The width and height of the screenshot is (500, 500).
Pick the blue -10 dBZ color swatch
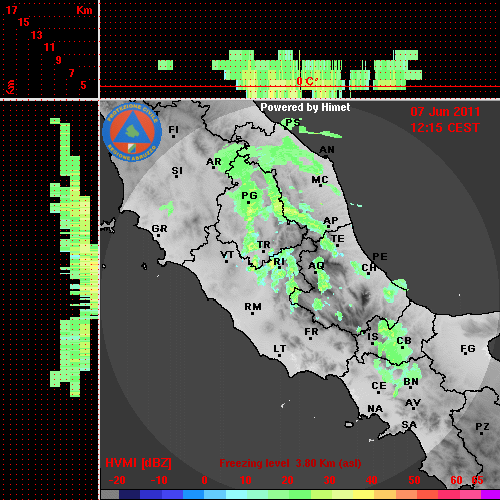[150, 495]
